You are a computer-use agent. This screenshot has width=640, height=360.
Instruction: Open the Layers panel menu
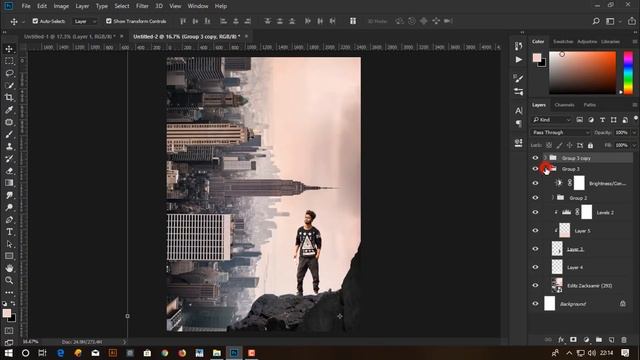(x=634, y=105)
